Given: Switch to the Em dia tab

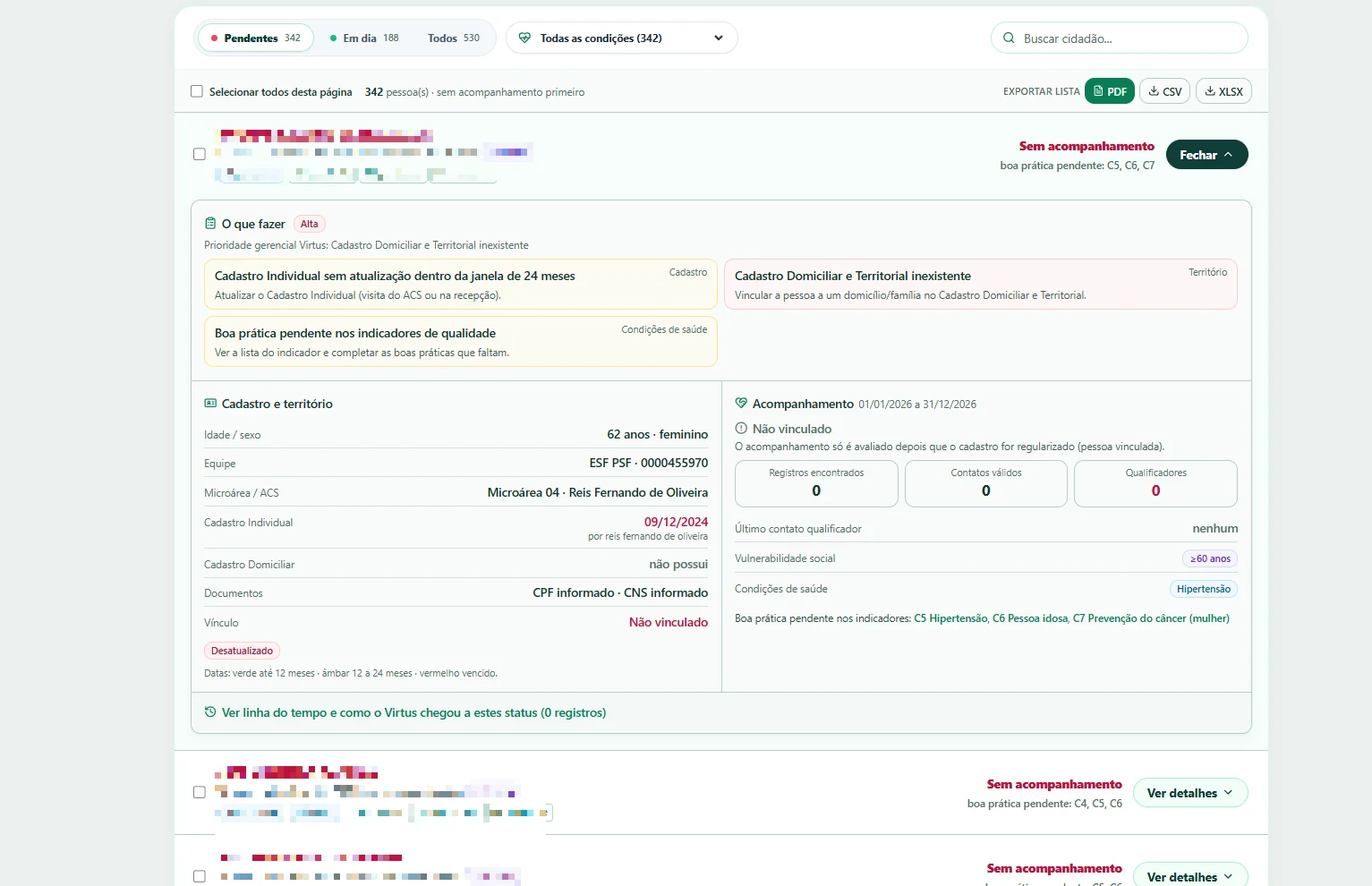Looking at the screenshot, I should click(364, 38).
